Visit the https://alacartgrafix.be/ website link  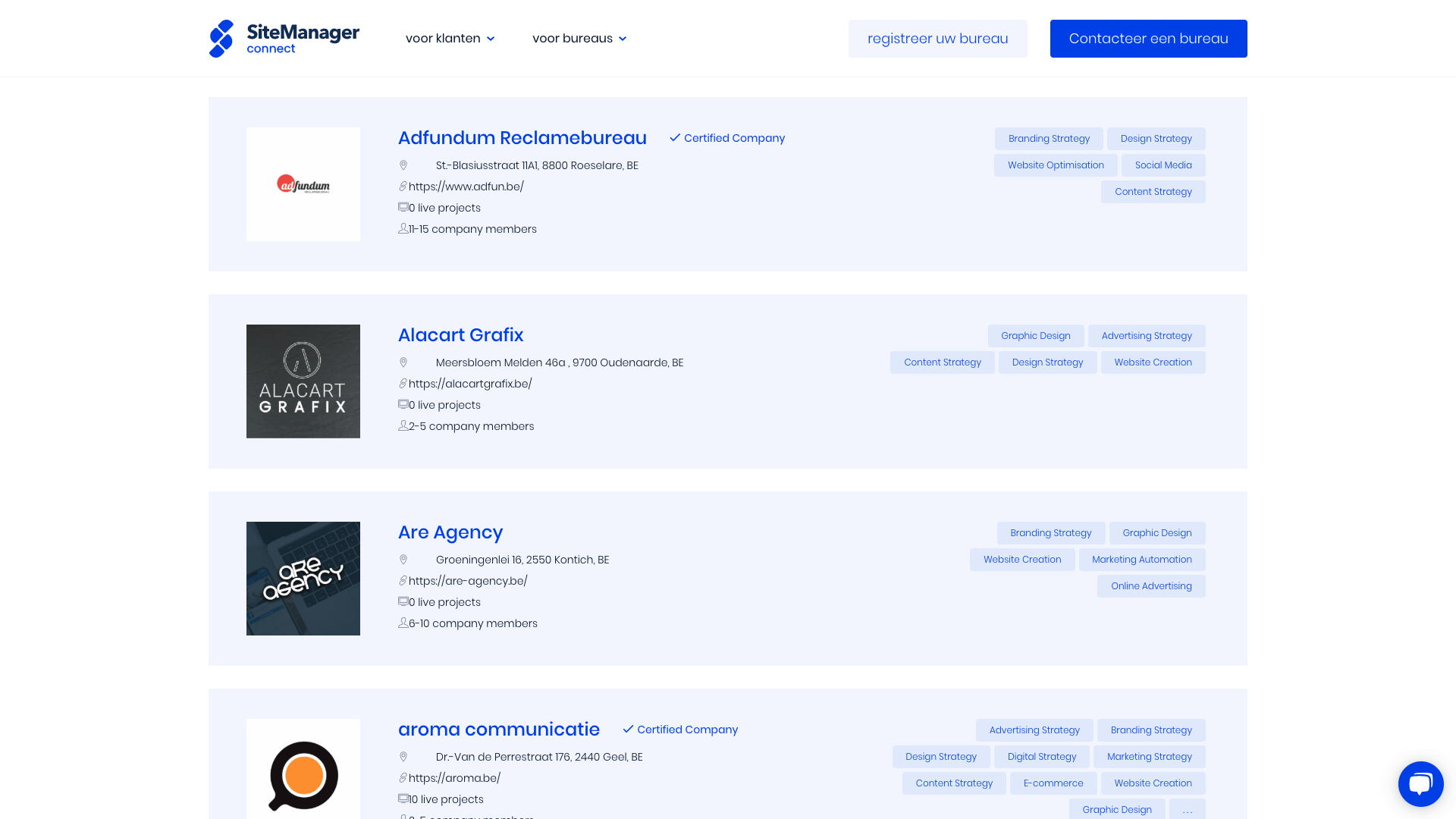pyautogui.click(x=470, y=384)
